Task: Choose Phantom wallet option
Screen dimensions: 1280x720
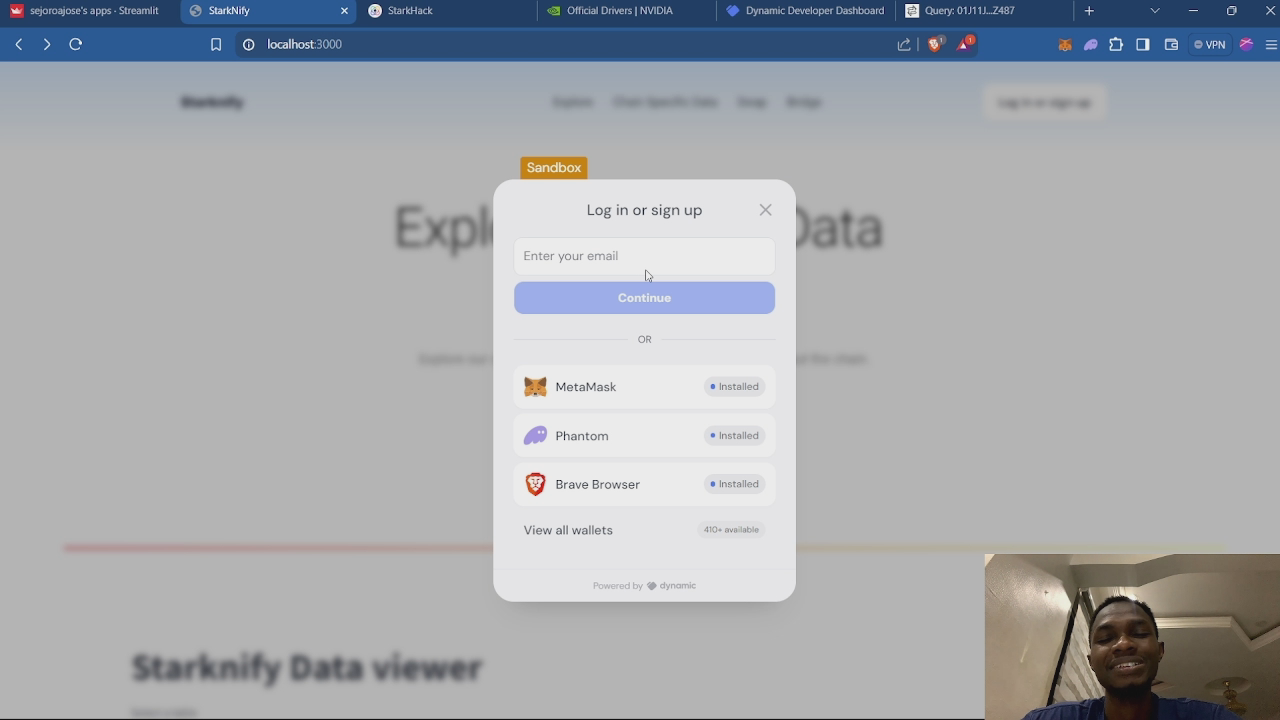Action: point(644,436)
